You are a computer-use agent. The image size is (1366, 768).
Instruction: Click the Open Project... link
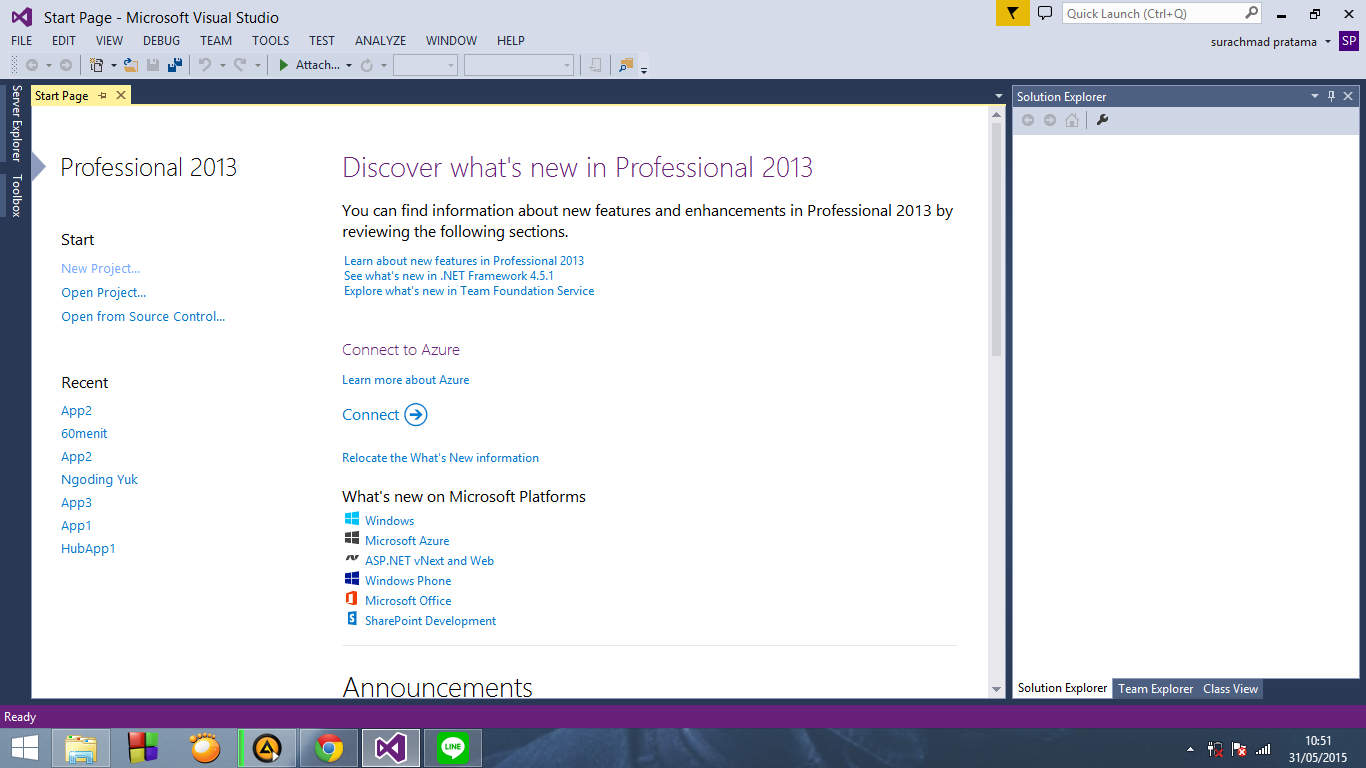[103, 293]
